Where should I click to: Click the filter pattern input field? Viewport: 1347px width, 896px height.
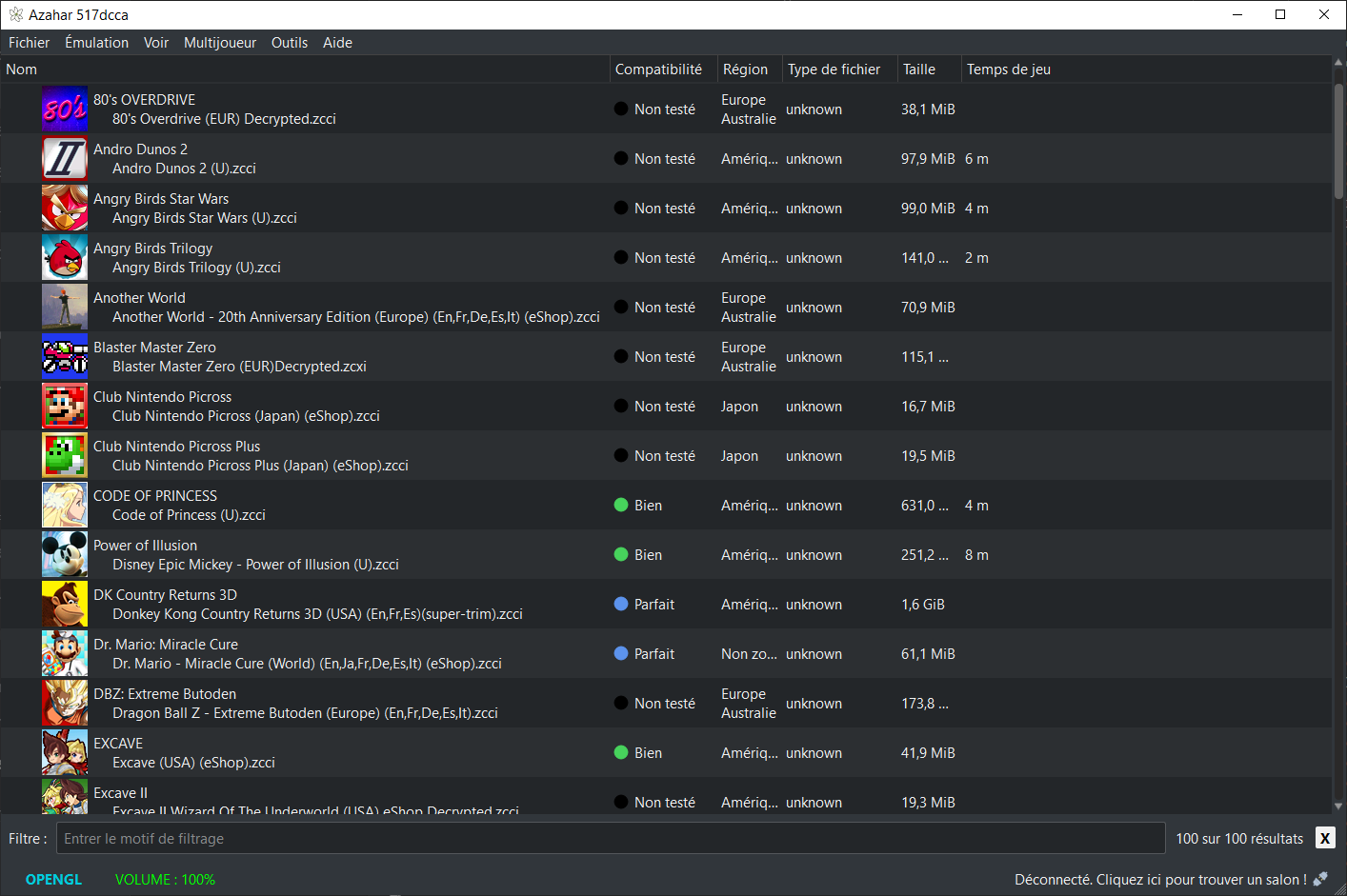[x=610, y=838]
